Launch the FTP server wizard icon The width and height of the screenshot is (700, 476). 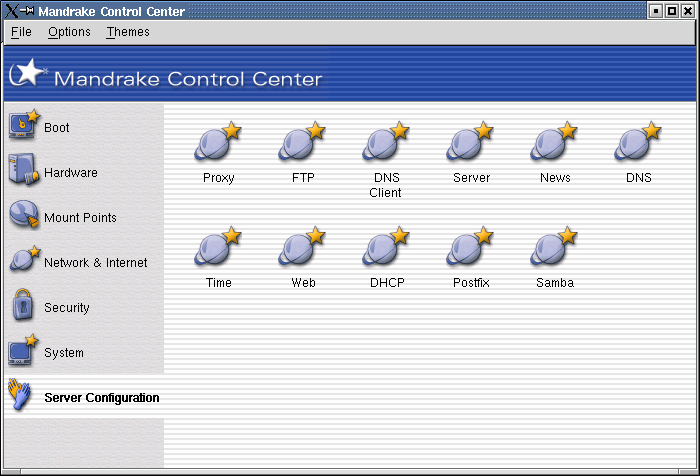point(302,141)
